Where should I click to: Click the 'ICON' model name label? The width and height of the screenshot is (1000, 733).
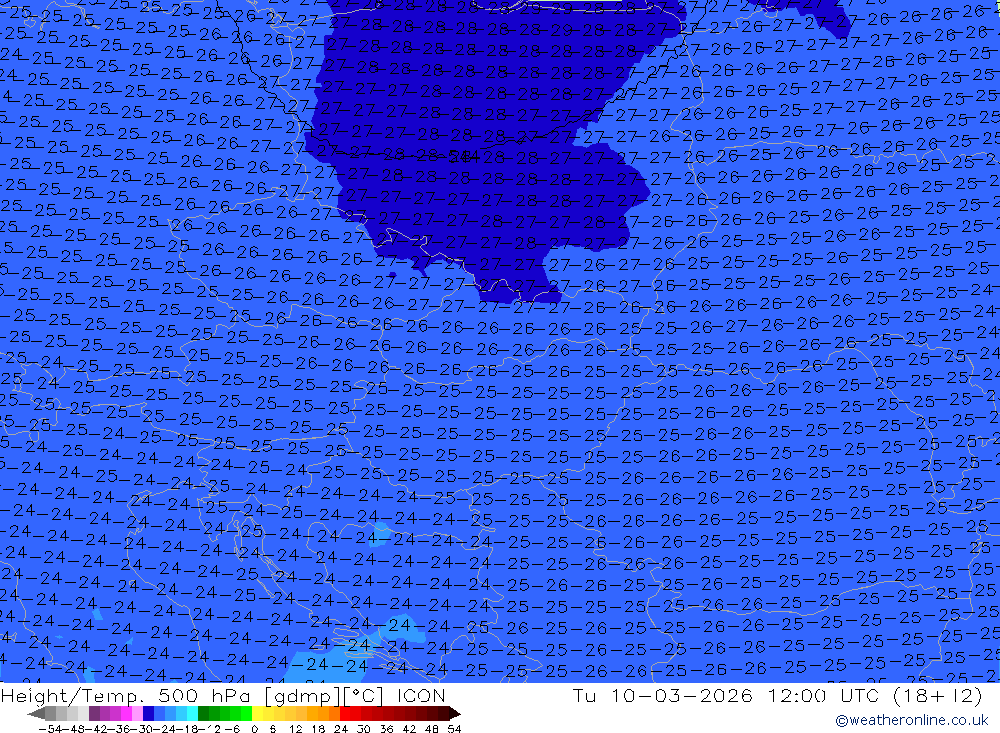[x=421, y=695]
